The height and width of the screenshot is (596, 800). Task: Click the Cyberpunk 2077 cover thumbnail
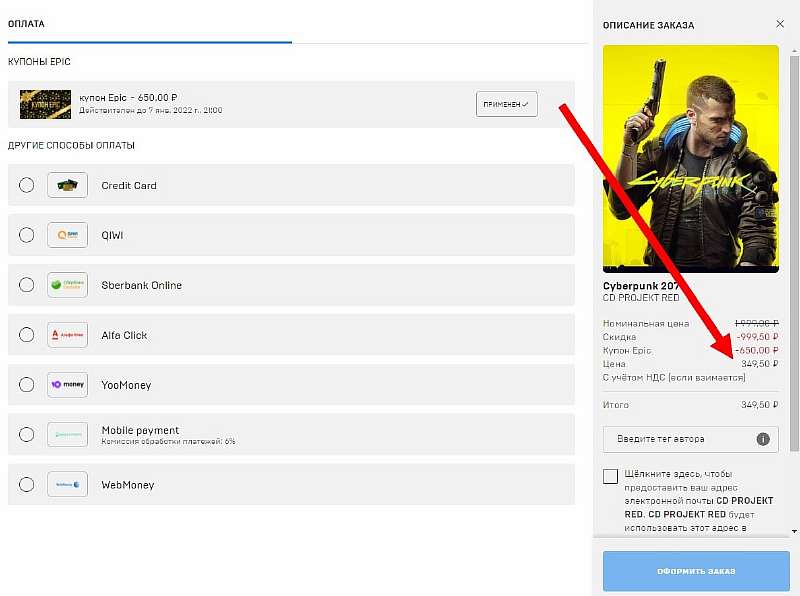pos(691,159)
